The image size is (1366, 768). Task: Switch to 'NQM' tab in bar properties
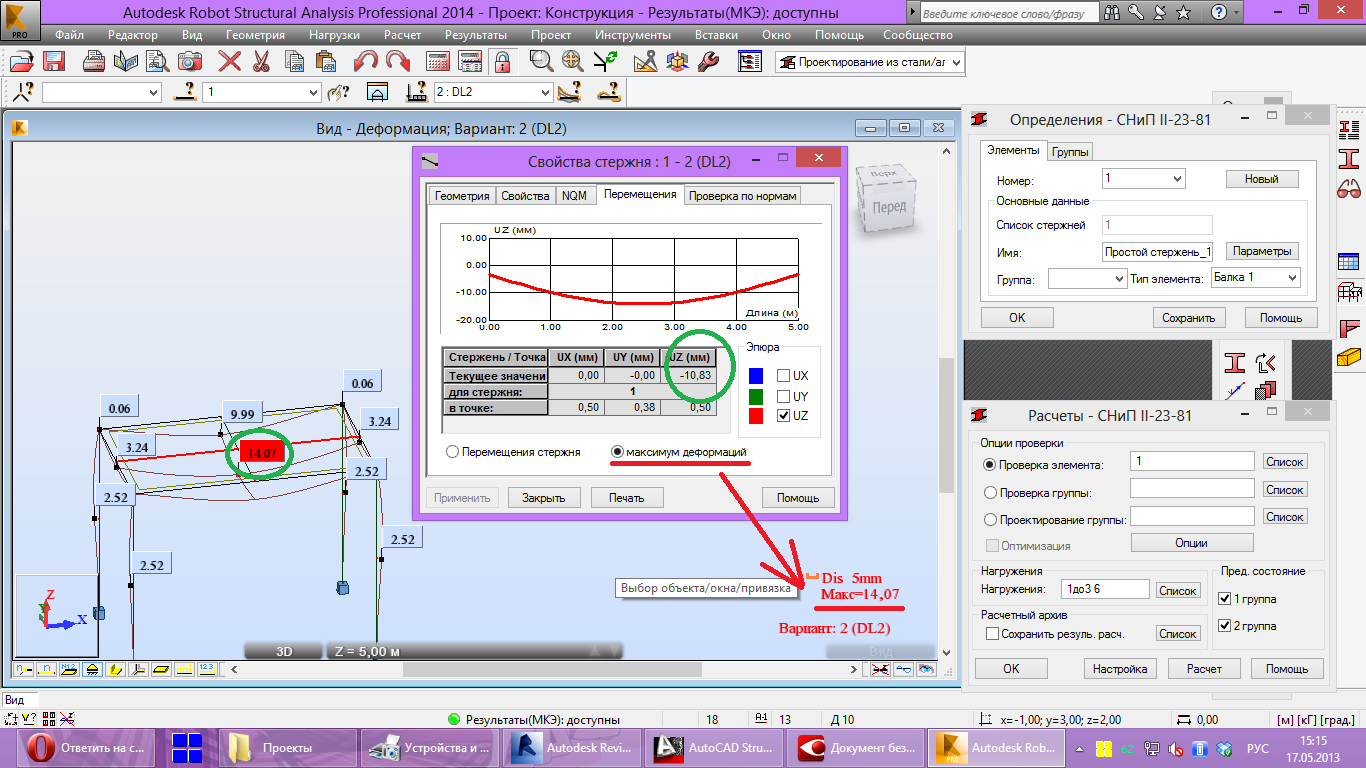[574, 196]
